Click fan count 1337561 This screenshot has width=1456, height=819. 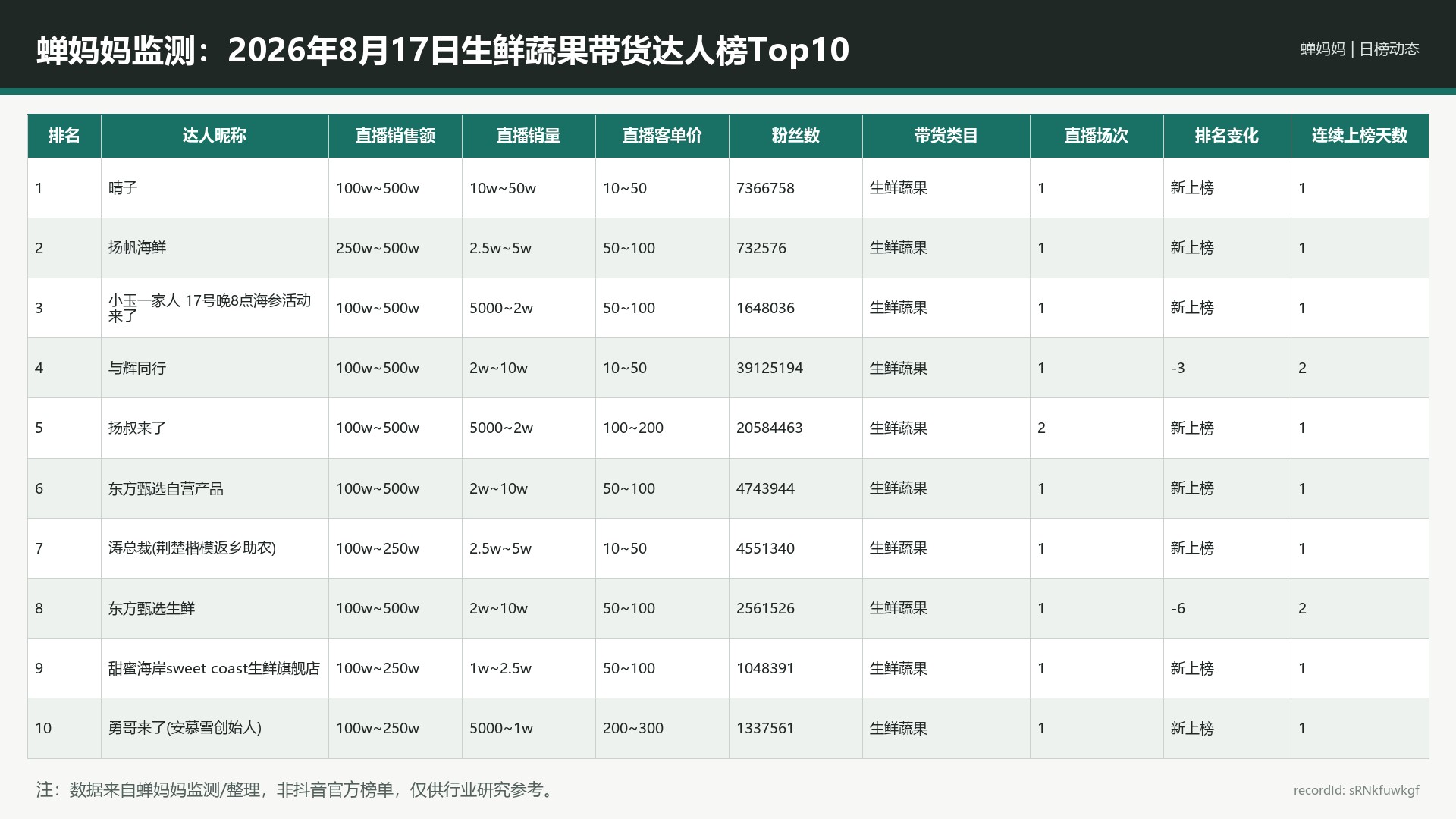(x=765, y=728)
